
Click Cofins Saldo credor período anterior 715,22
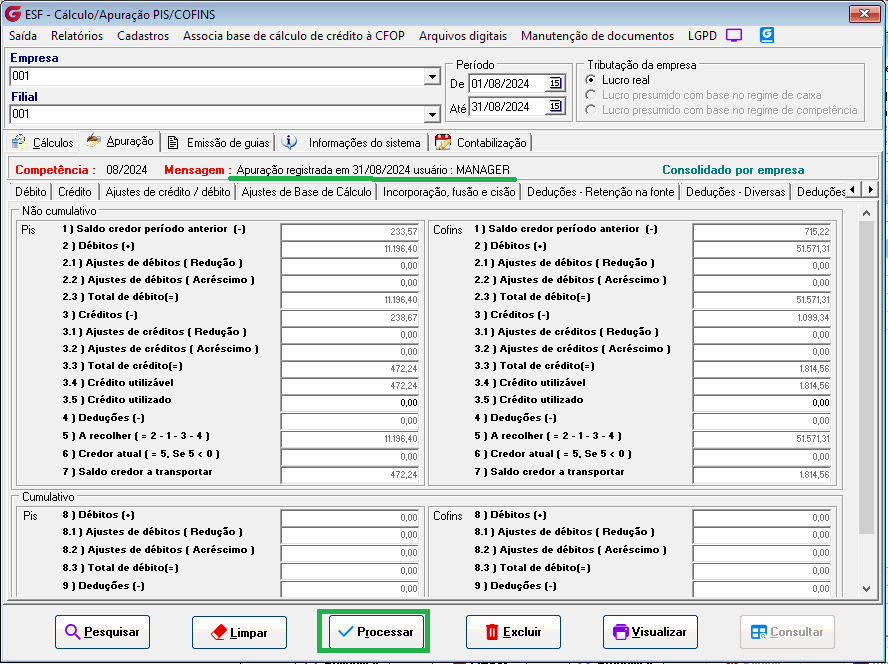[762, 231]
